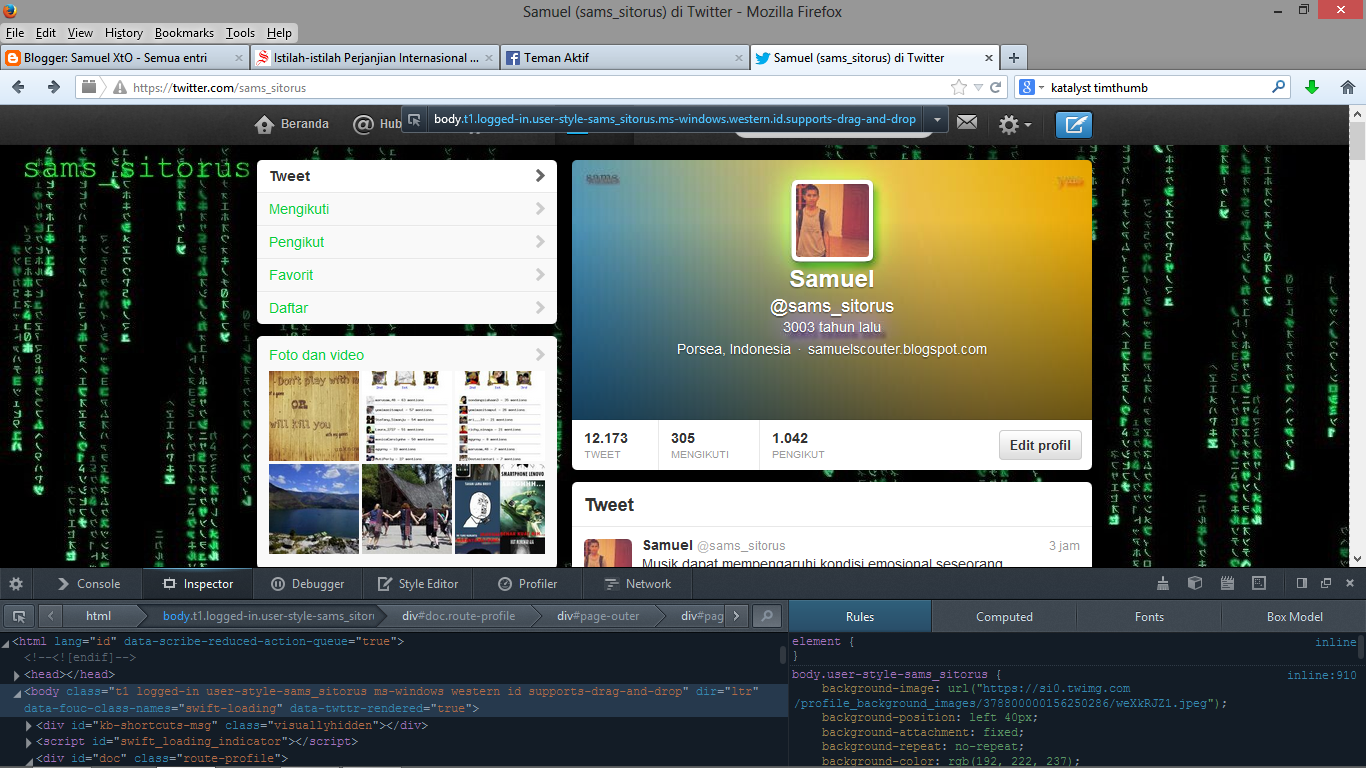Screen dimensions: 1366x768
Task: Open the downloads green arrow icon
Action: tap(1312, 88)
